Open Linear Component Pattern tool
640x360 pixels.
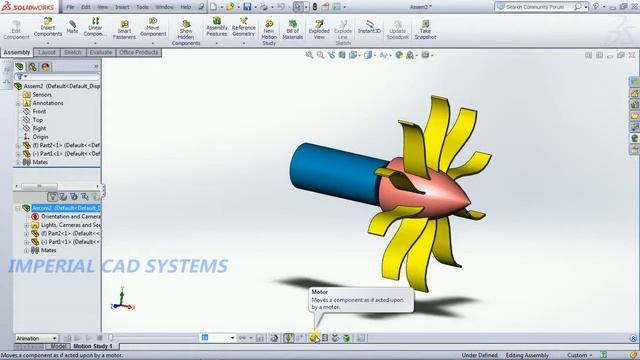coord(95,27)
